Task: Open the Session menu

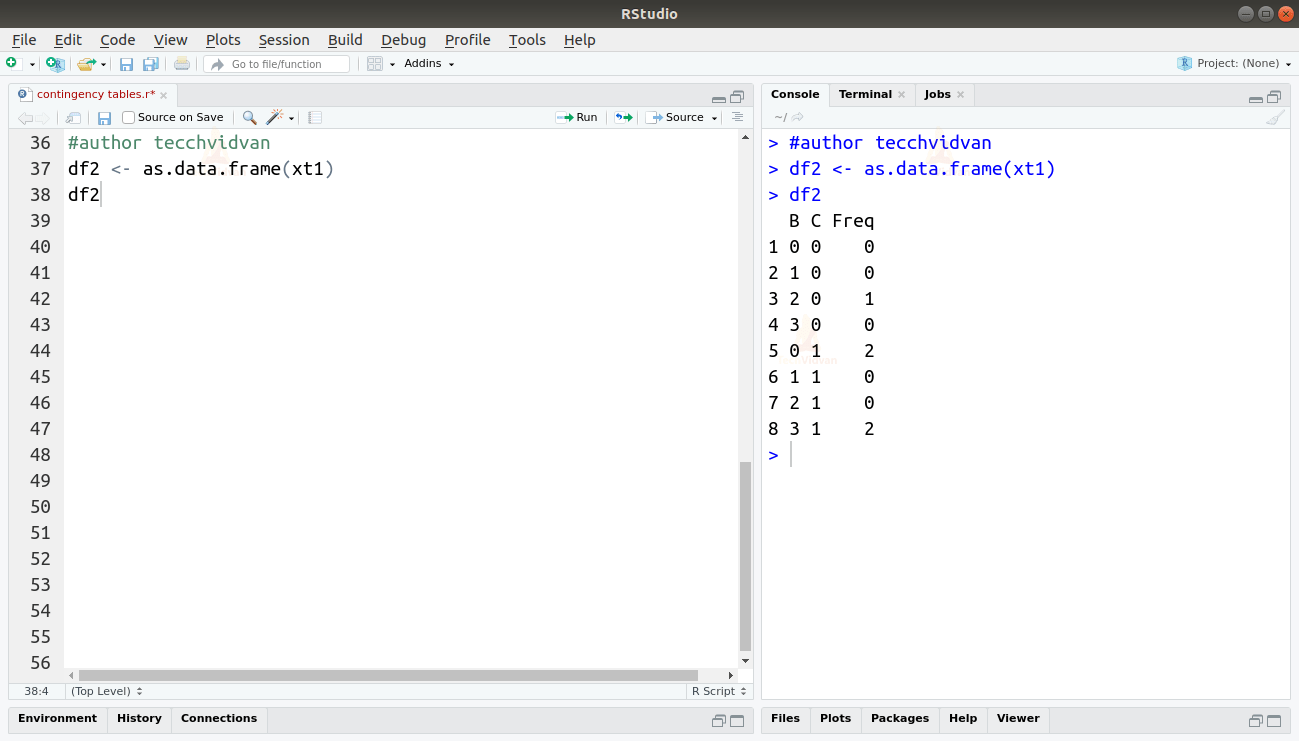Action: tap(283, 40)
